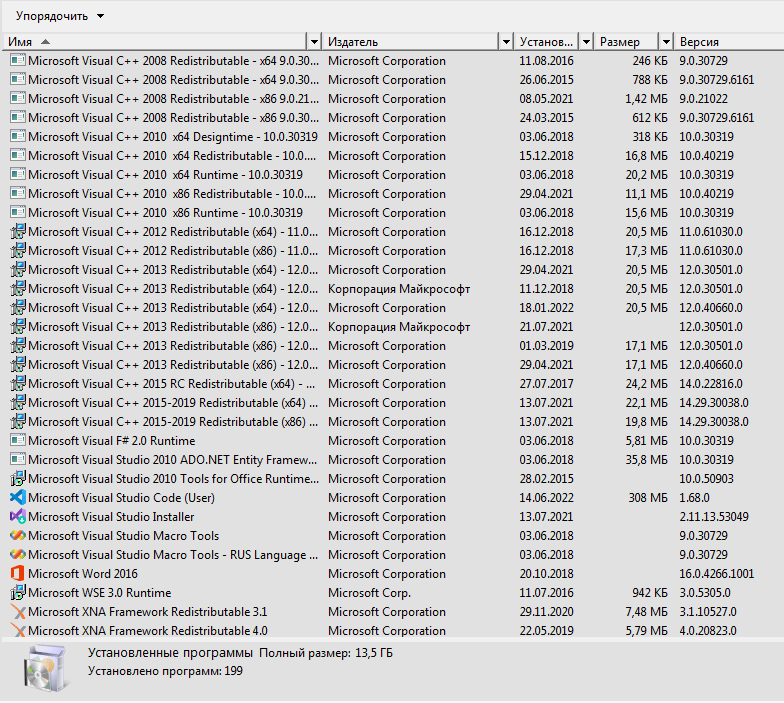Click the 2015 RC Redistributable (x64) icon
784x703 pixels.
click(x=18, y=384)
